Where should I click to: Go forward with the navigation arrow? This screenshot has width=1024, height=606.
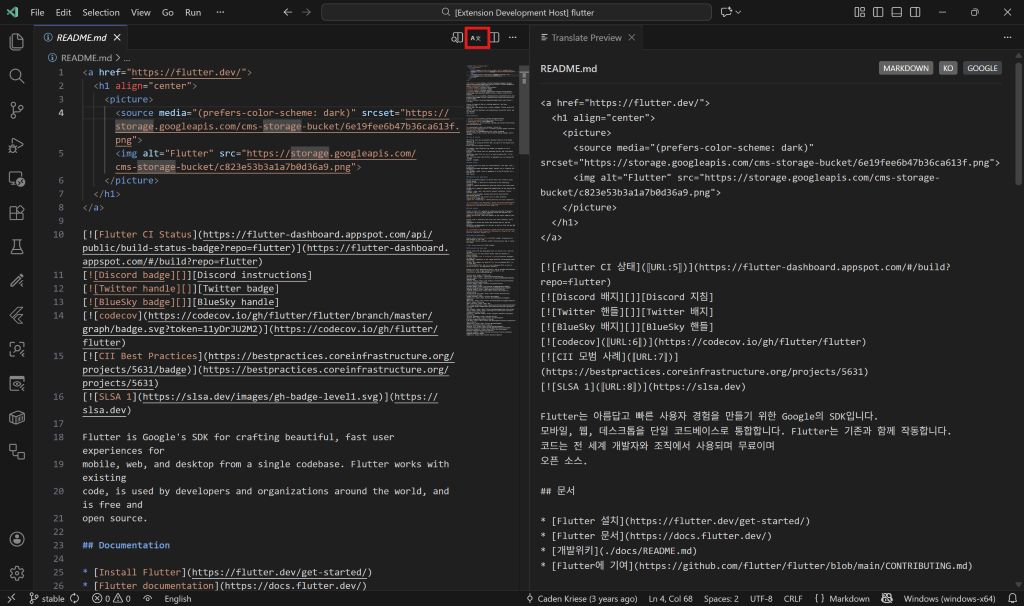(306, 12)
